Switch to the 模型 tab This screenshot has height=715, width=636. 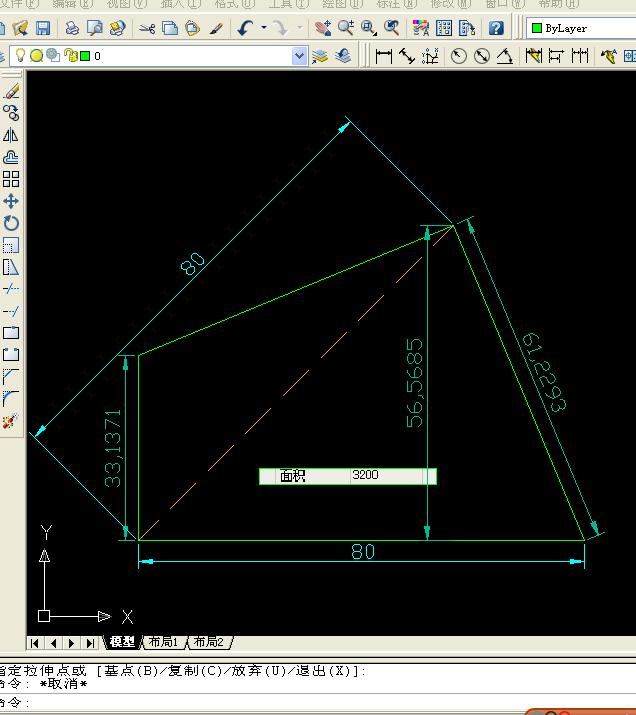[x=123, y=642]
